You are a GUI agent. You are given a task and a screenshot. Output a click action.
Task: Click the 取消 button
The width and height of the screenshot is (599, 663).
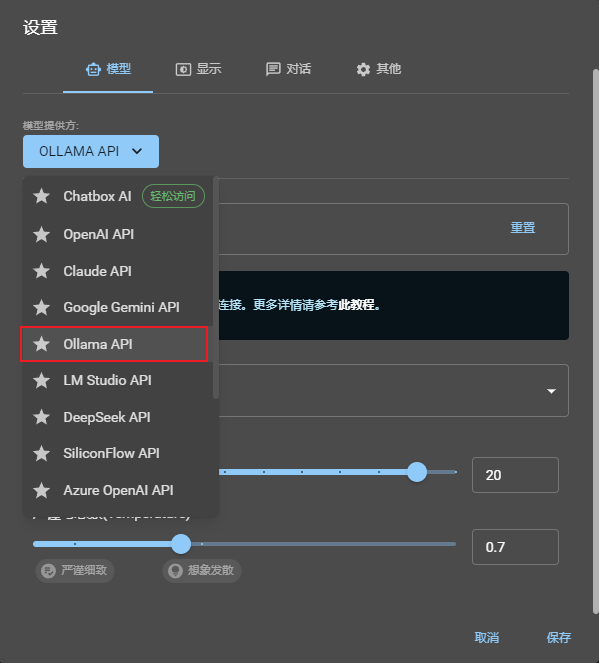[487, 638]
